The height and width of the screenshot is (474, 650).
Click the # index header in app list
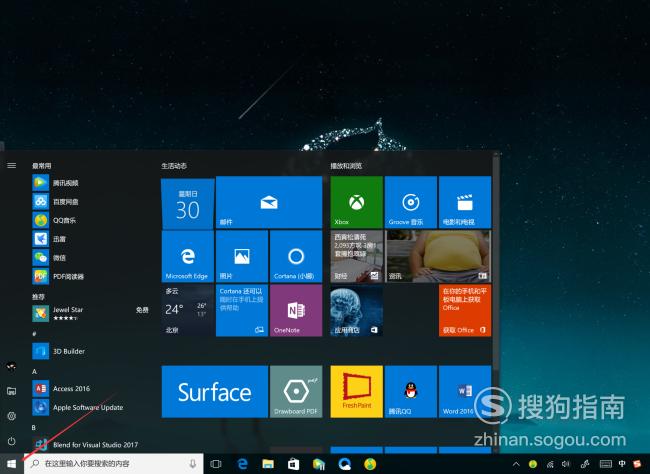[x=34, y=334]
